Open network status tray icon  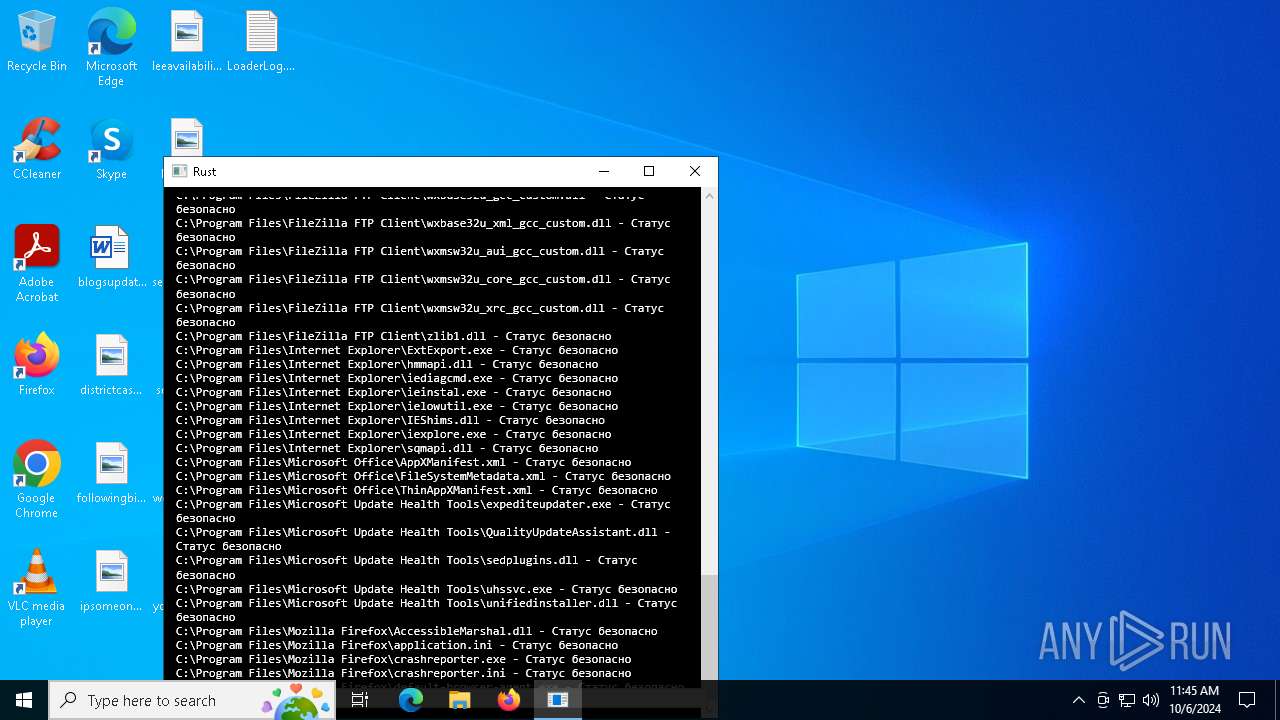point(1127,700)
